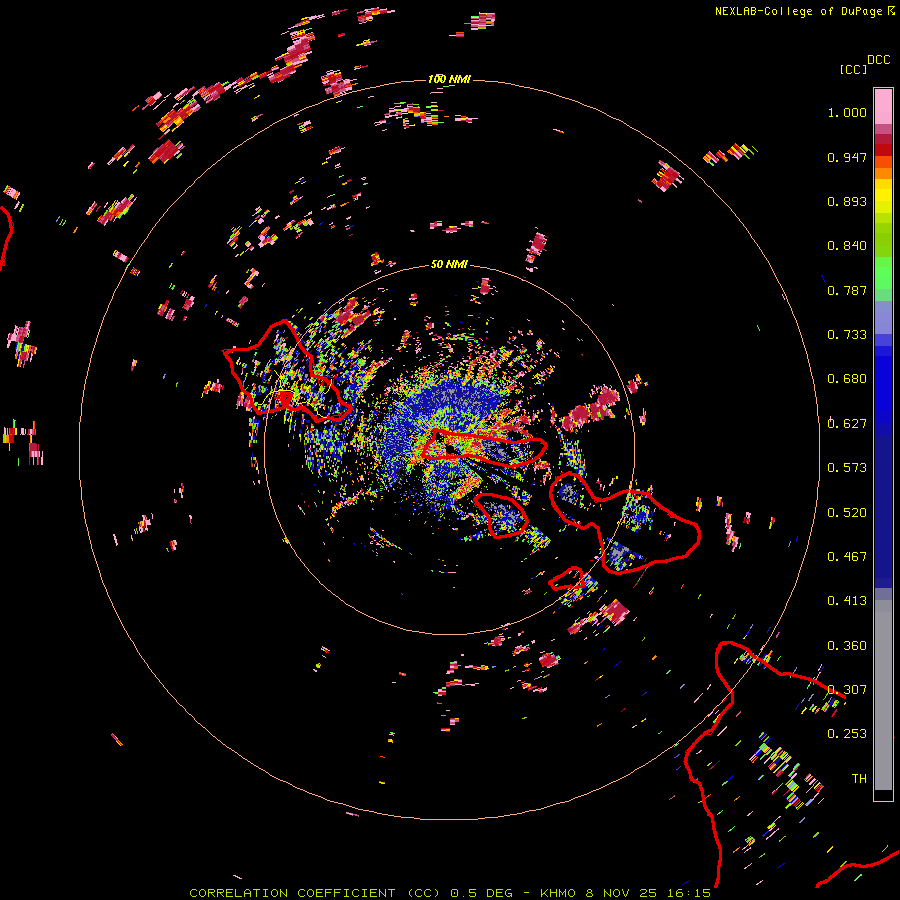Click the KHMO station identifier
Viewport: 900px width, 900px height.
pos(557,893)
